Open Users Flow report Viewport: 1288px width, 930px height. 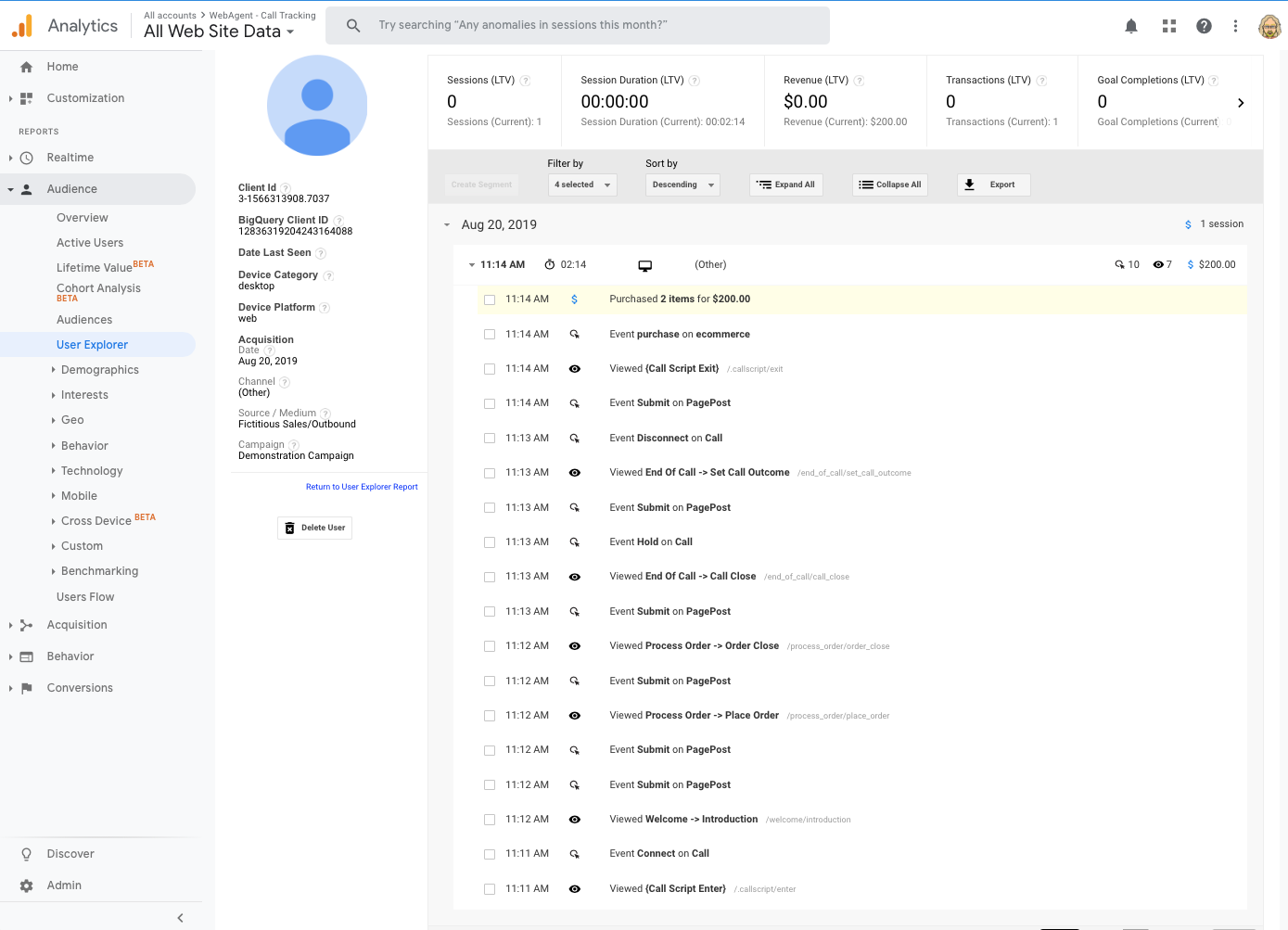click(x=85, y=597)
